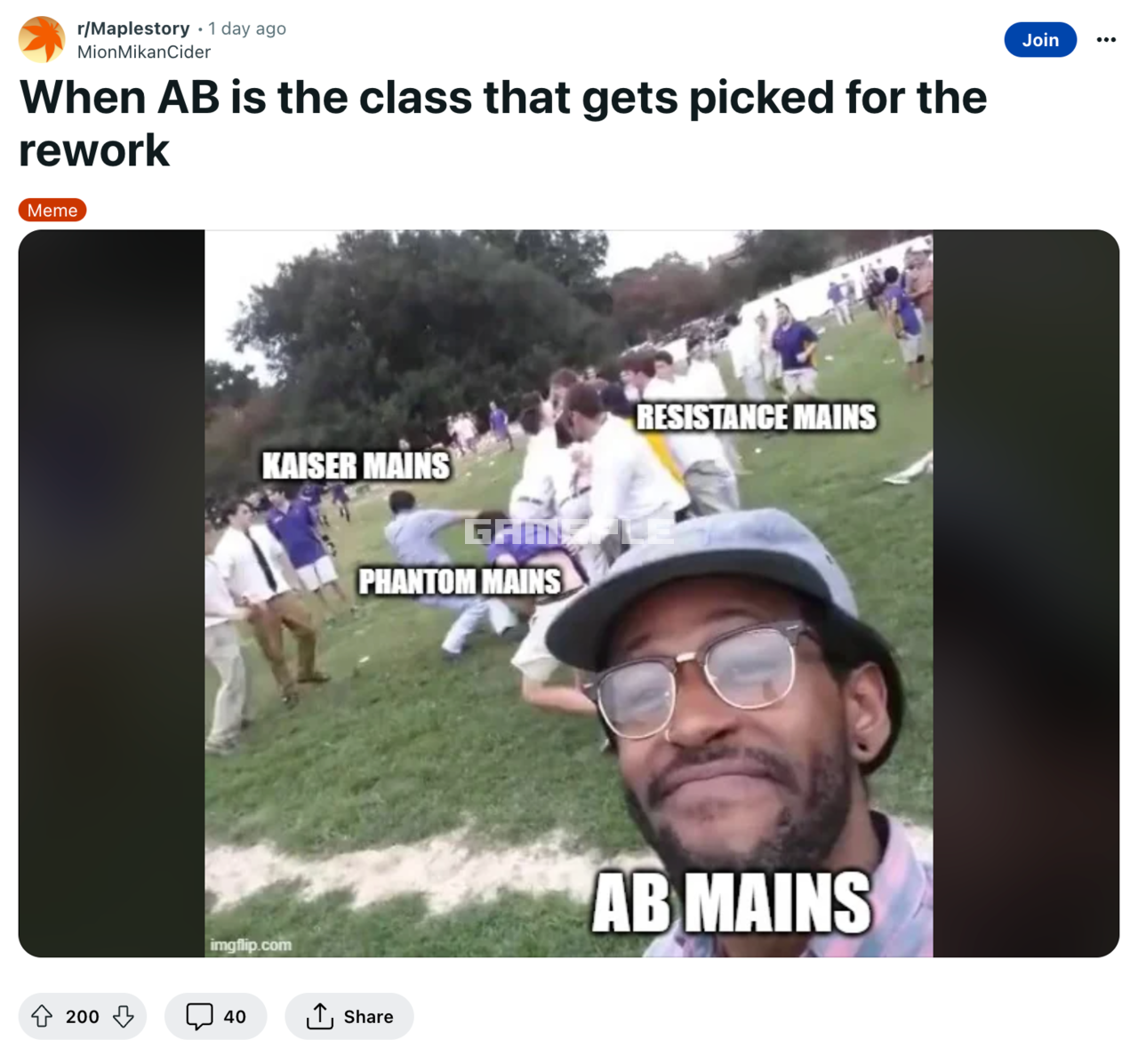The width and height of the screenshot is (1138, 1064).
Task: Open the r/Maplestory orange leaf avatar
Action: click(x=42, y=39)
